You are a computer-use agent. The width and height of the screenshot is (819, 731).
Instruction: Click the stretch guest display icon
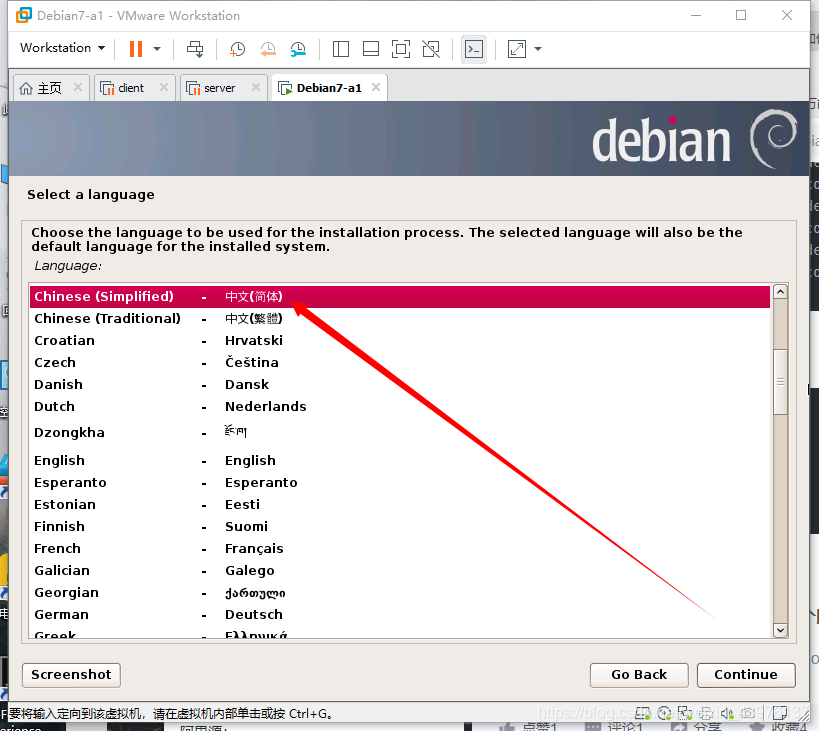517,49
